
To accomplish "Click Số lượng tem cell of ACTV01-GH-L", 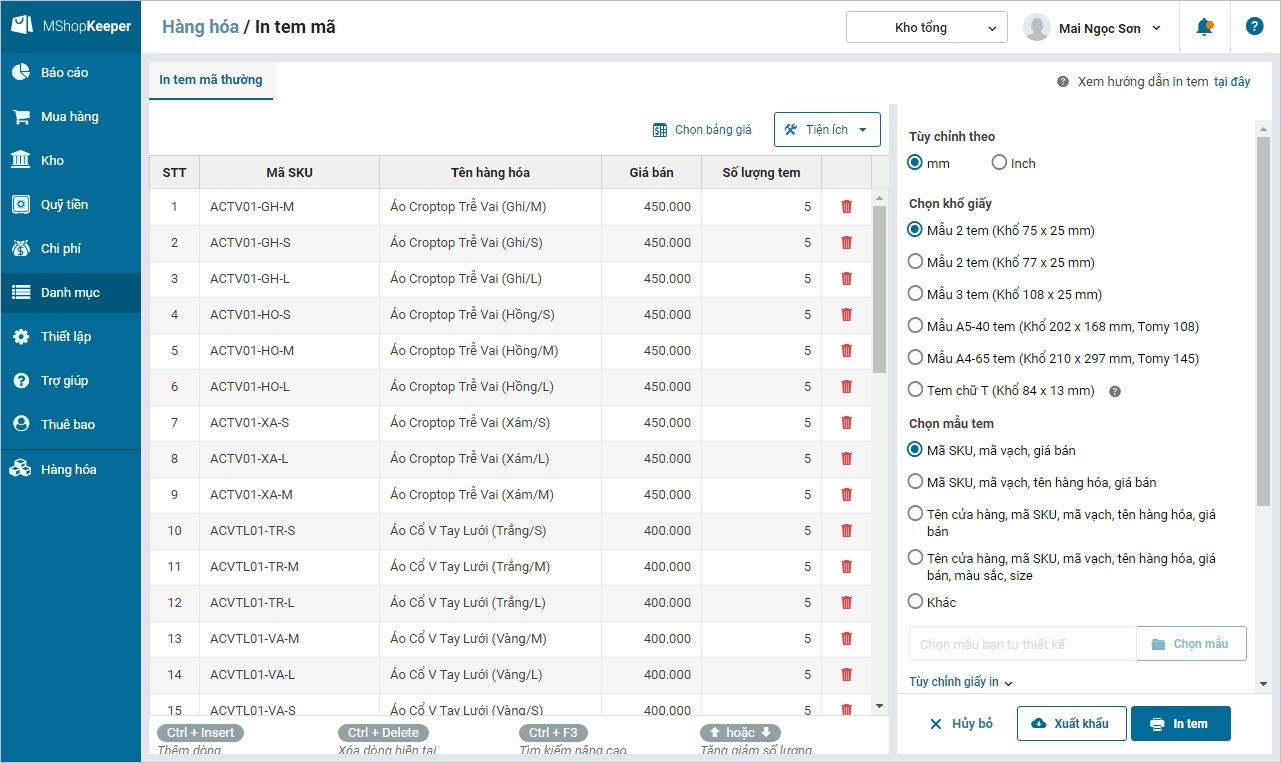I will tap(761, 279).
